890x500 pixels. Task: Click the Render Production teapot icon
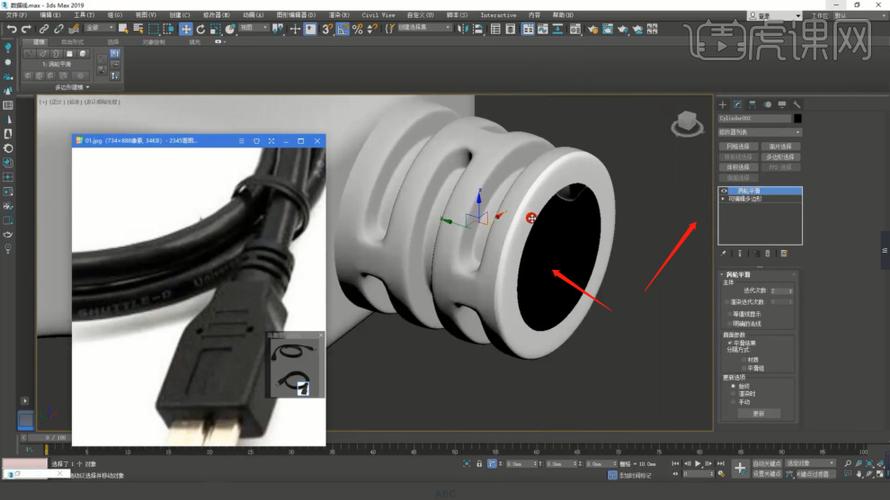[623, 29]
